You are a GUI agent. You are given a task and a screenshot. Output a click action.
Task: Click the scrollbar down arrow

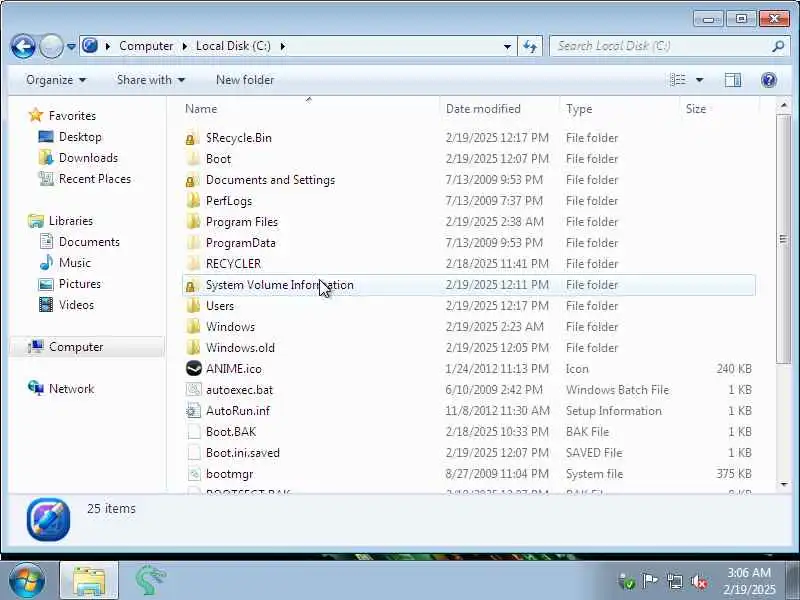point(783,484)
